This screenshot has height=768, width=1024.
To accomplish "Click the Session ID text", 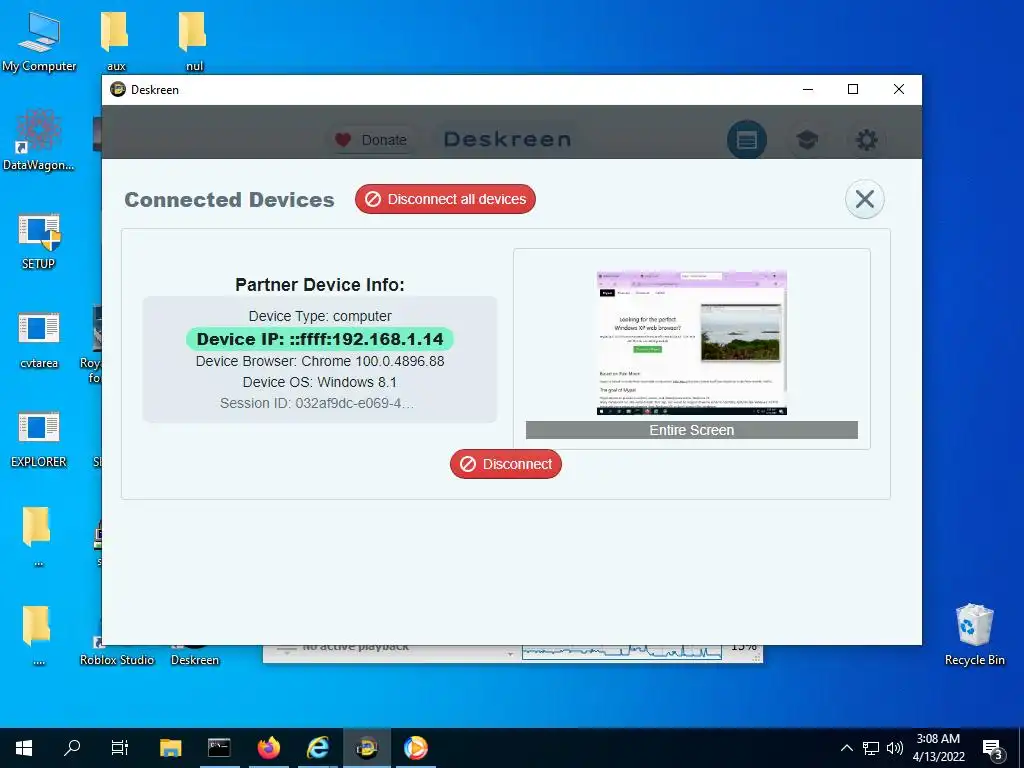I will pos(317,403).
